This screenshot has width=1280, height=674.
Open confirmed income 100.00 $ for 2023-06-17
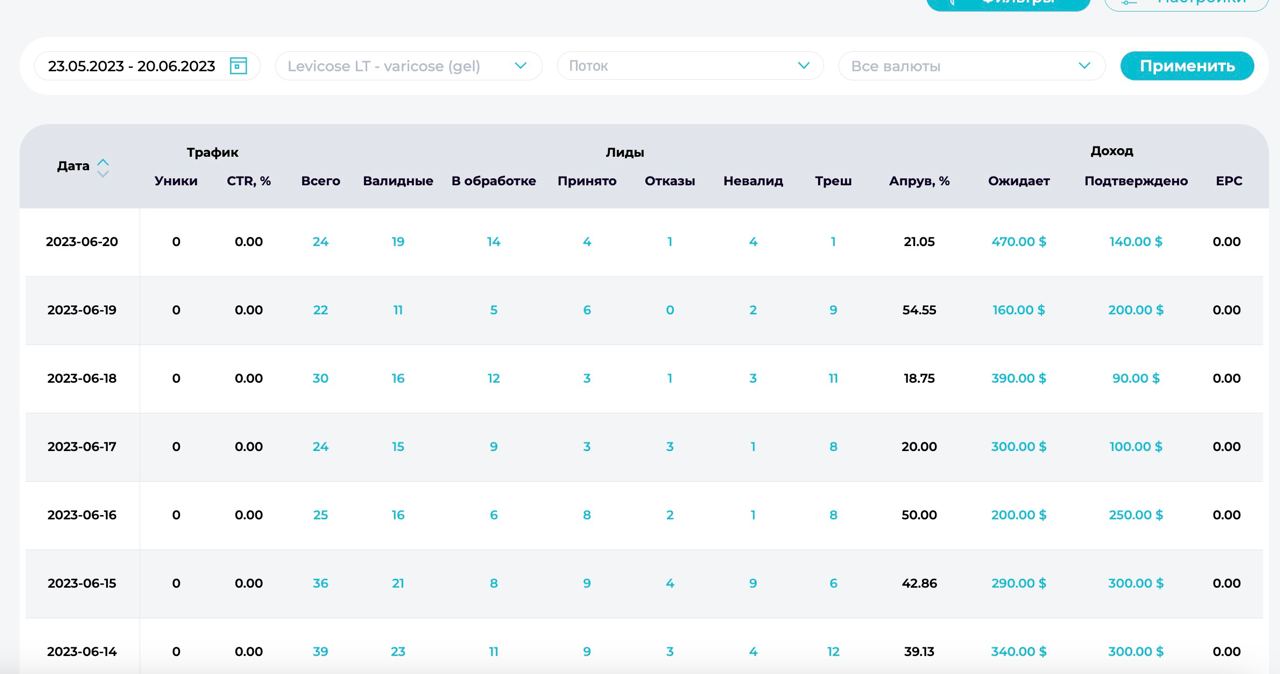pos(1136,447)
